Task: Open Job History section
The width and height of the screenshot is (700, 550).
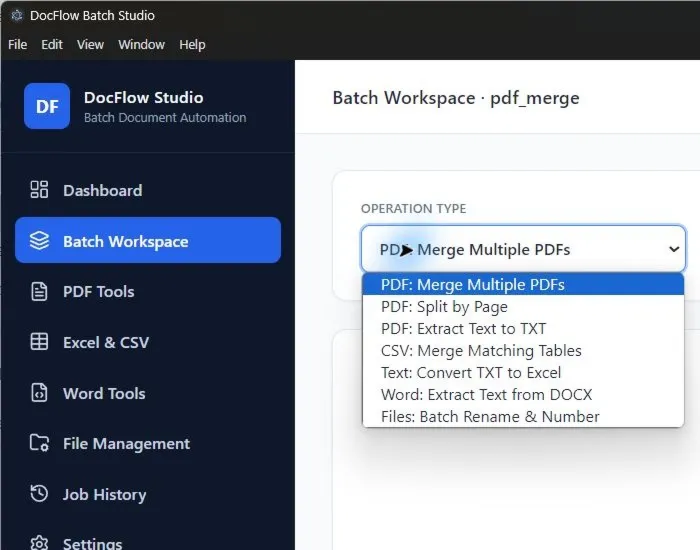Action: (148, 494)
